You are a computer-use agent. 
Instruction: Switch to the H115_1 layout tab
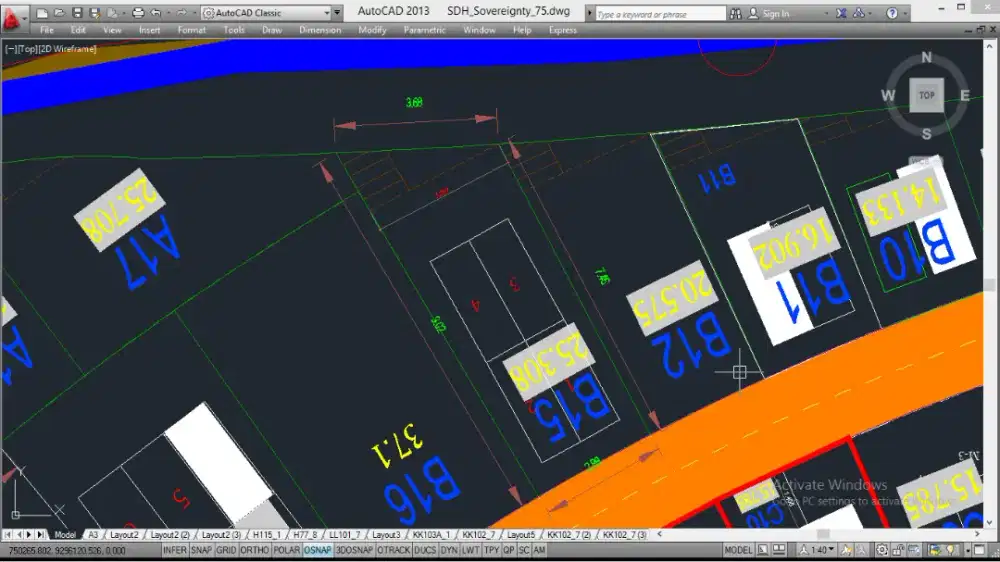tap(267, 535)
